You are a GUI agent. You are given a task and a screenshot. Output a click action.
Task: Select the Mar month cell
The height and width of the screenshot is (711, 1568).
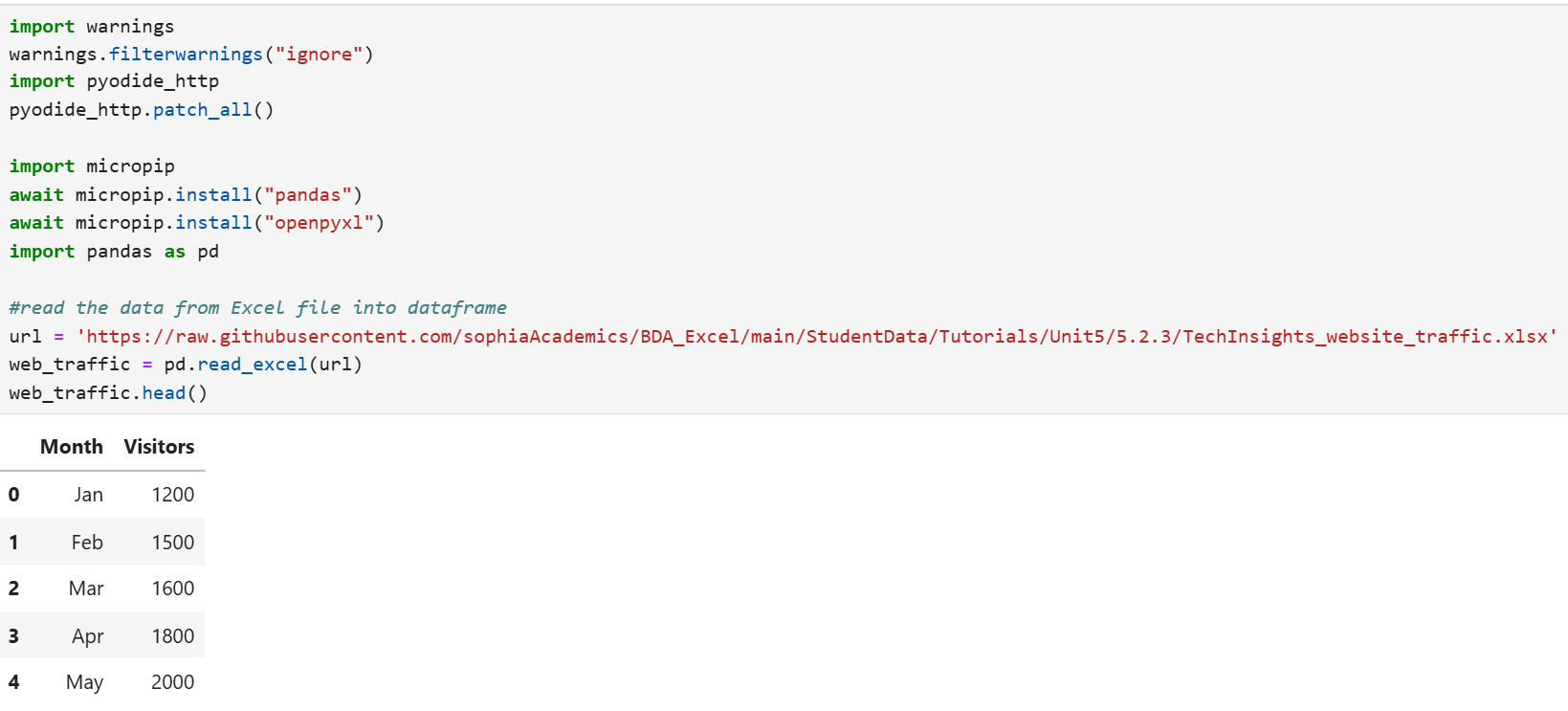click(x=86, y=589)
